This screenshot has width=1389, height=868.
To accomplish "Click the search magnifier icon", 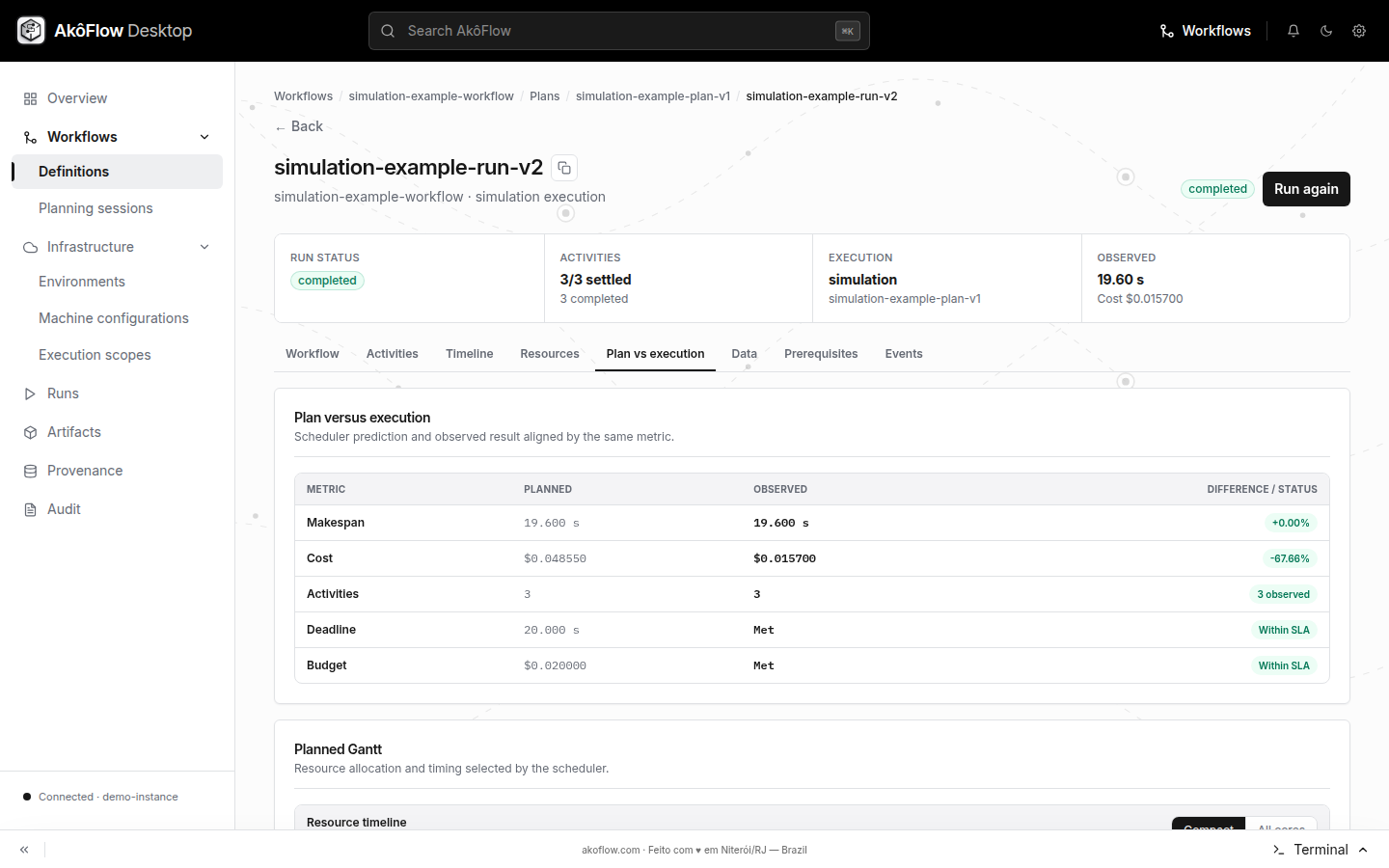I will click(388, 31).
